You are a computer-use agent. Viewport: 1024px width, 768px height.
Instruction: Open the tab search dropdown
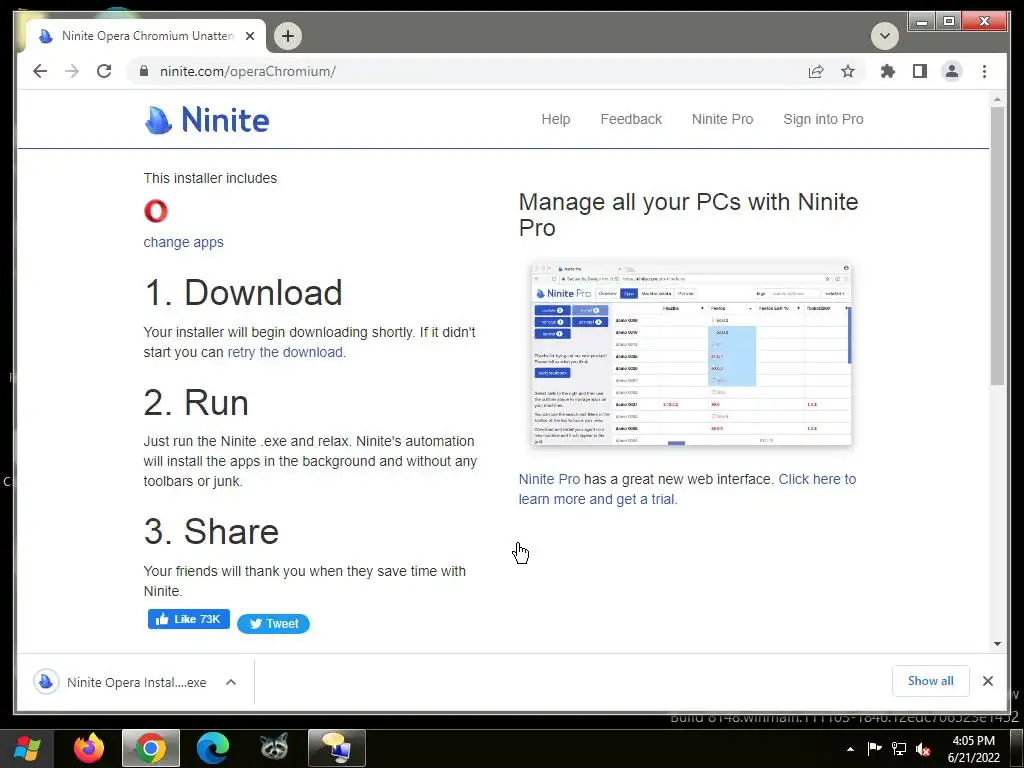point(885,35)
